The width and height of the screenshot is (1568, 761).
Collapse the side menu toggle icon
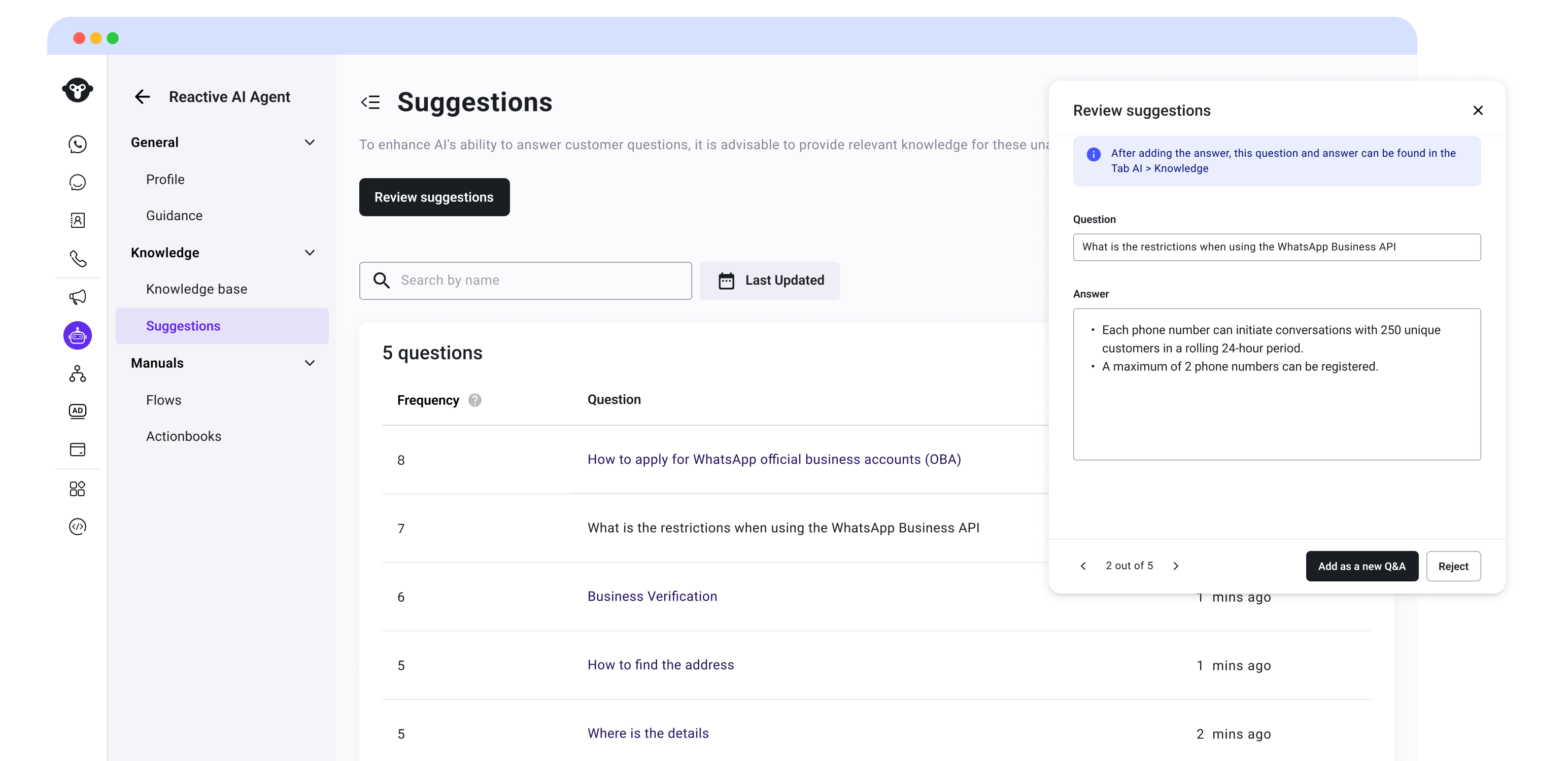tap(371, 102)
